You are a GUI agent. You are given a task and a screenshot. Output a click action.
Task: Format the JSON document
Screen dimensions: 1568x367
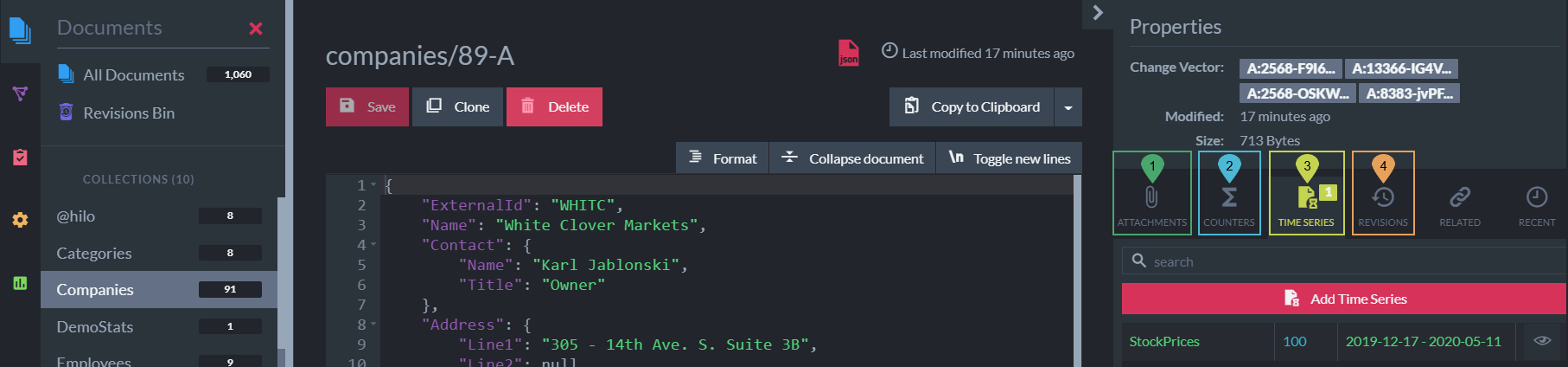pyautogui.click(x=722, y=158)
